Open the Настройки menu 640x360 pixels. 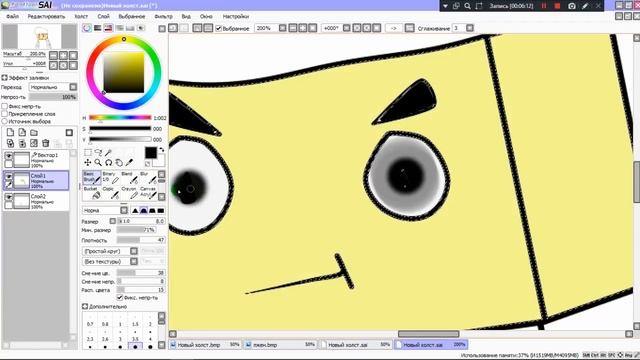coord(236,16)
